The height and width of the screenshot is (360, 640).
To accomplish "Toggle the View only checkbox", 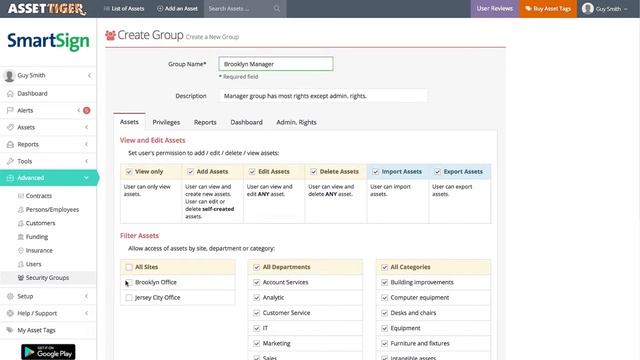I will click(129, 172).
